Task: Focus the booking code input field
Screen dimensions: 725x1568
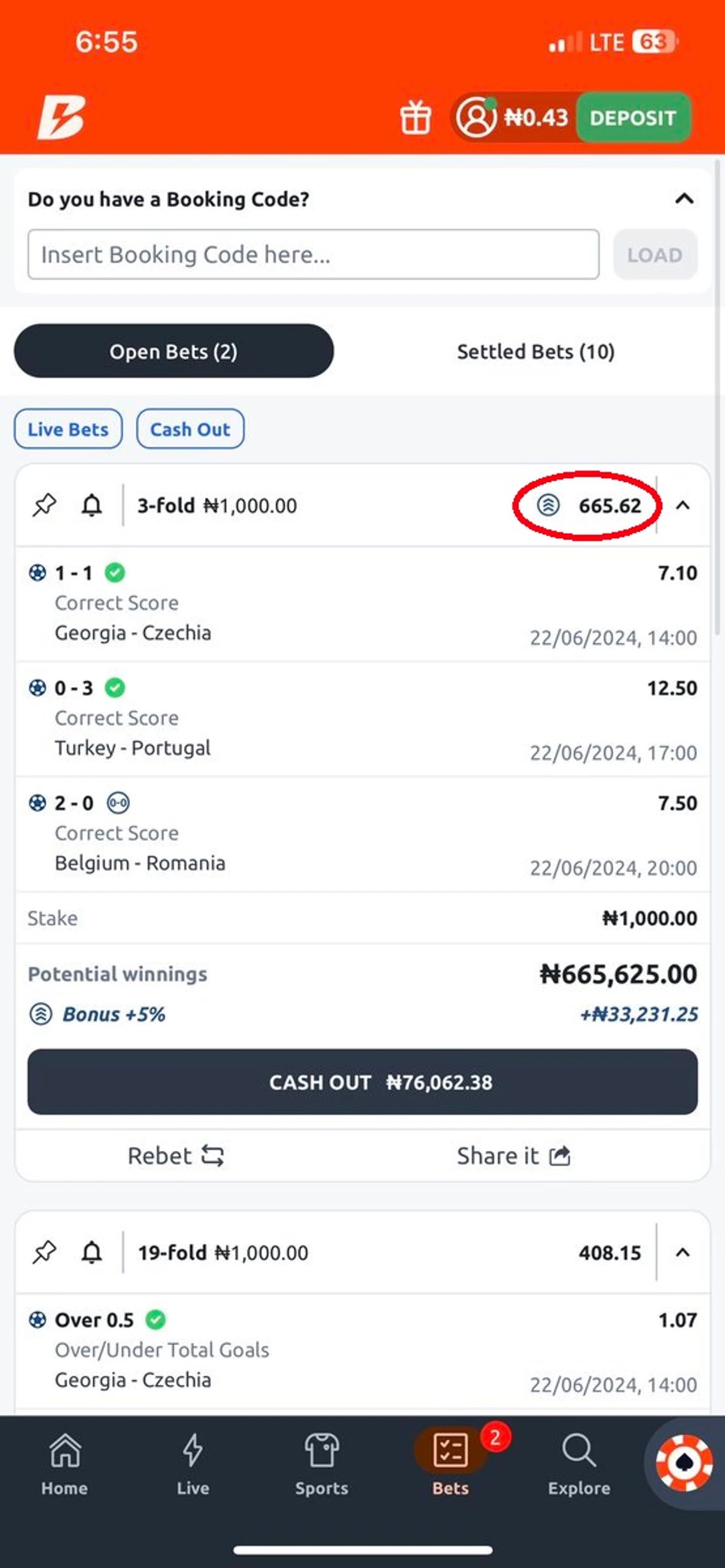Action: [313, 254]
